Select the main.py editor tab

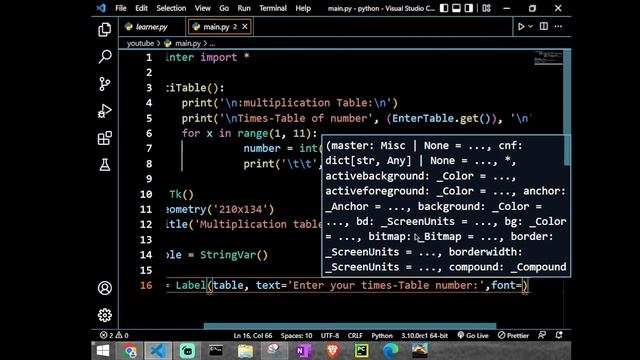216,27
